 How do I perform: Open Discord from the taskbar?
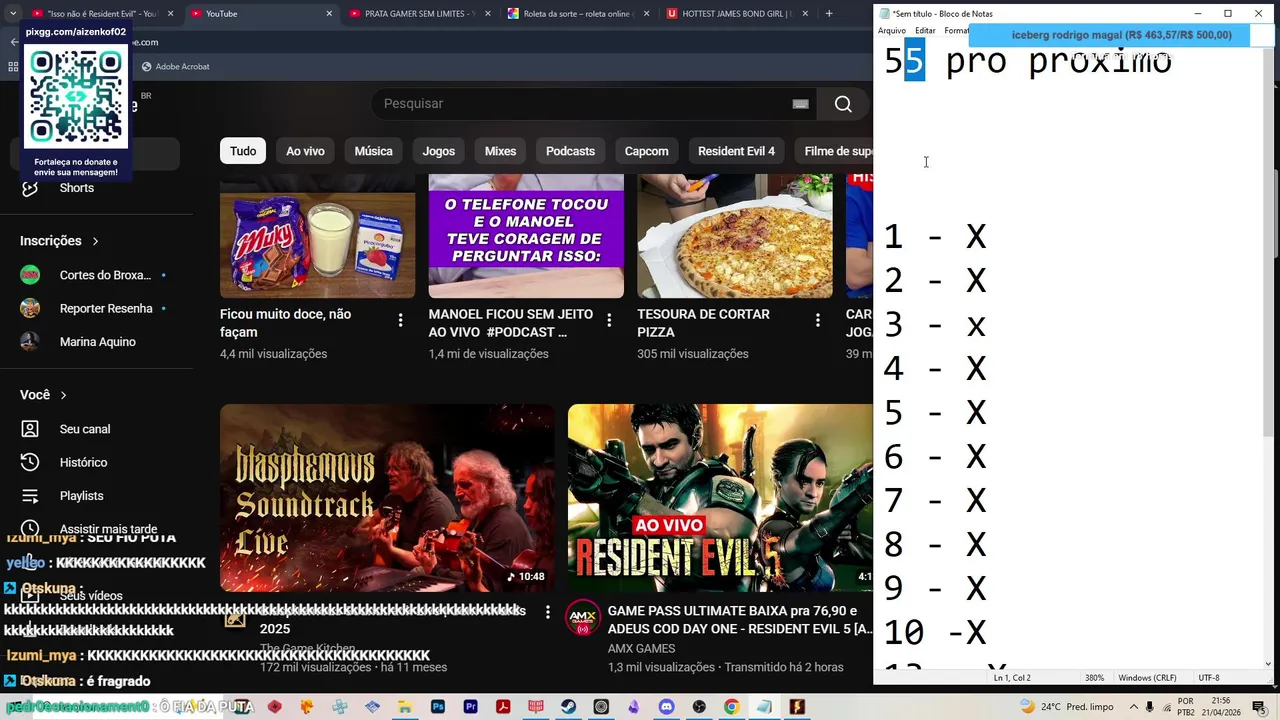[667, 706]
